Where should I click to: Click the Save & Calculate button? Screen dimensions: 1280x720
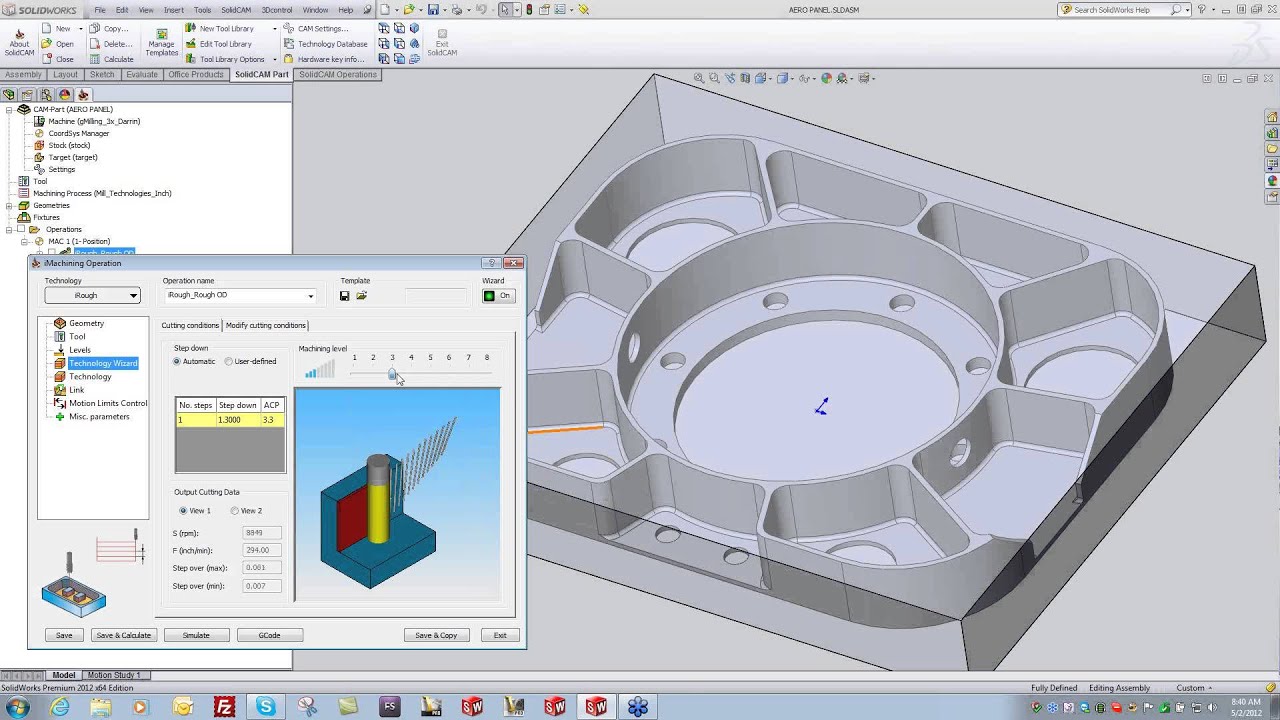(x=123, y=635)
